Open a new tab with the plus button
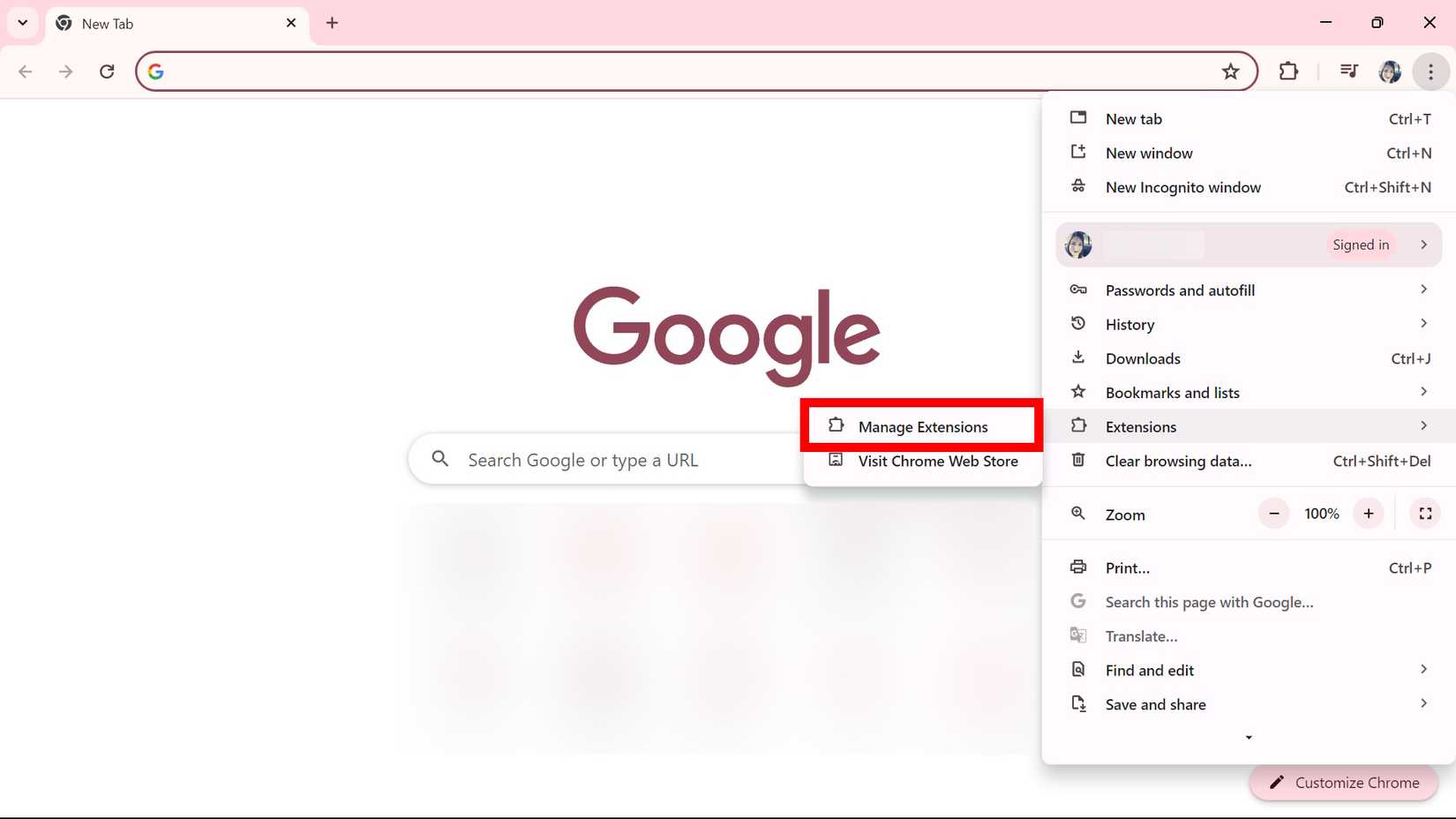 pyautogui.click(x=333, y=23)
